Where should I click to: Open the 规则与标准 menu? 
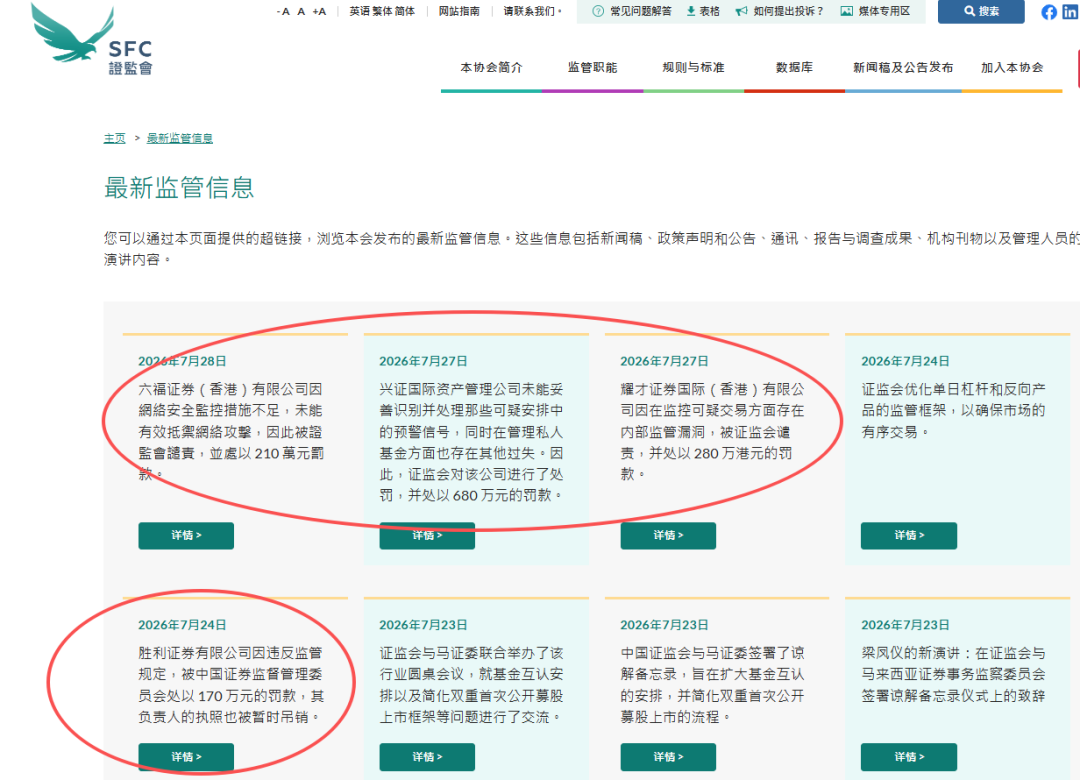(x=693, y=68)
